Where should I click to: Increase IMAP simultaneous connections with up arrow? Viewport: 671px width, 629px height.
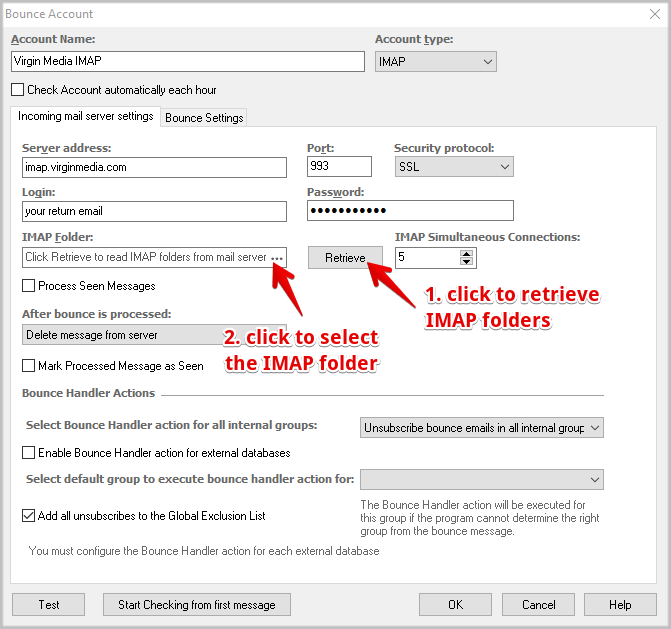click(466, 254)
